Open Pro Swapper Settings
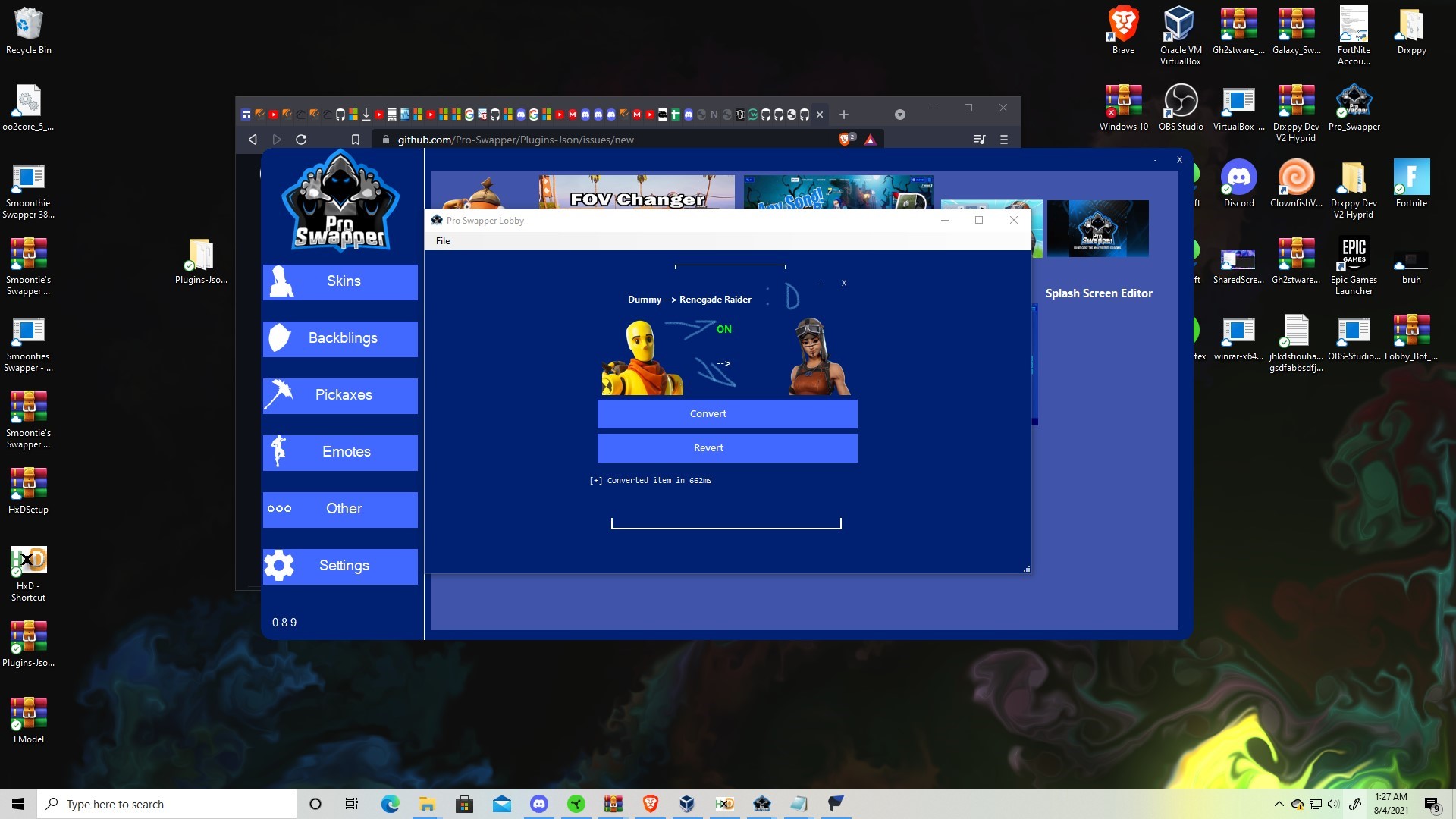 pyautogui.click(x=340, y=566)
